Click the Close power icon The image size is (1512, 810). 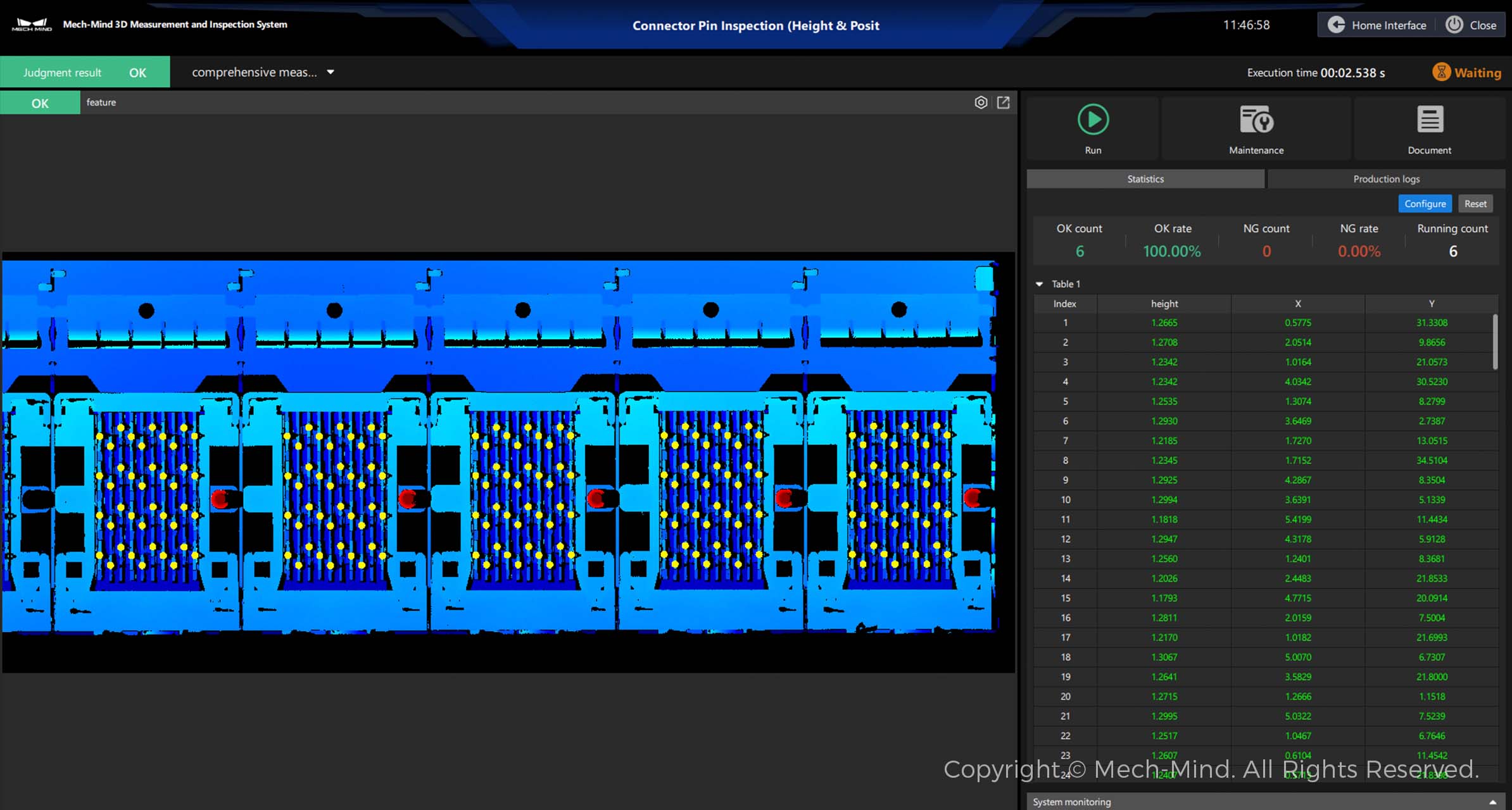(x=1454, y=25)
